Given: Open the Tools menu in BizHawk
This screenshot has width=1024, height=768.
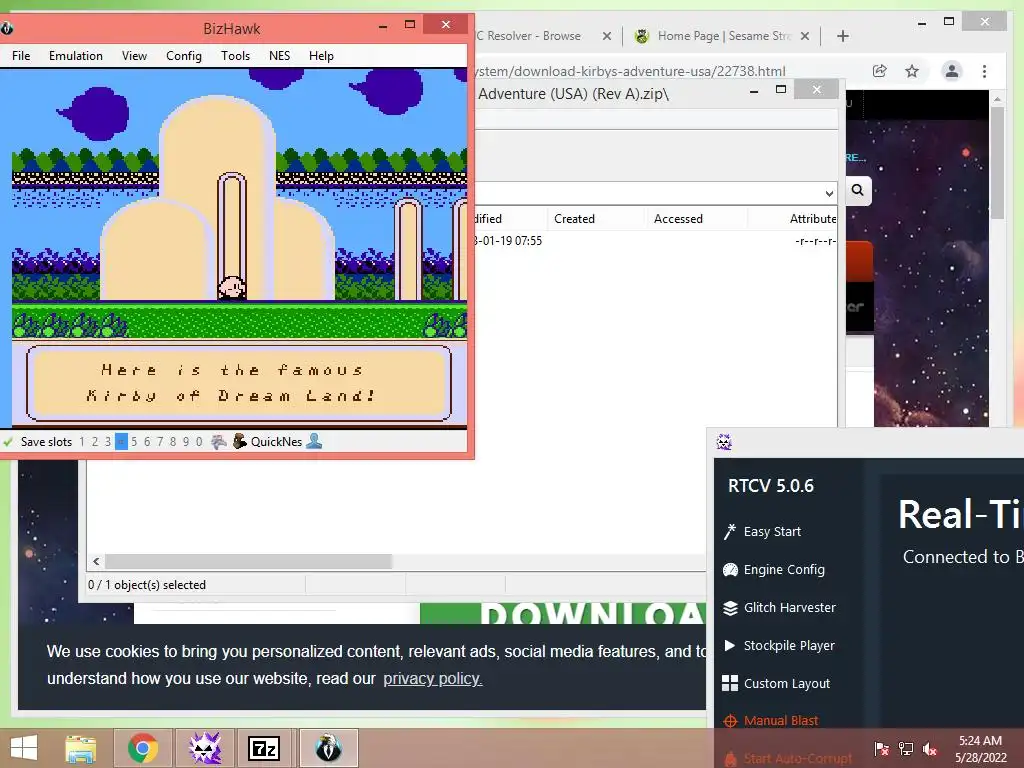Looking at the screenshot, I should click(x=235, y=56).
